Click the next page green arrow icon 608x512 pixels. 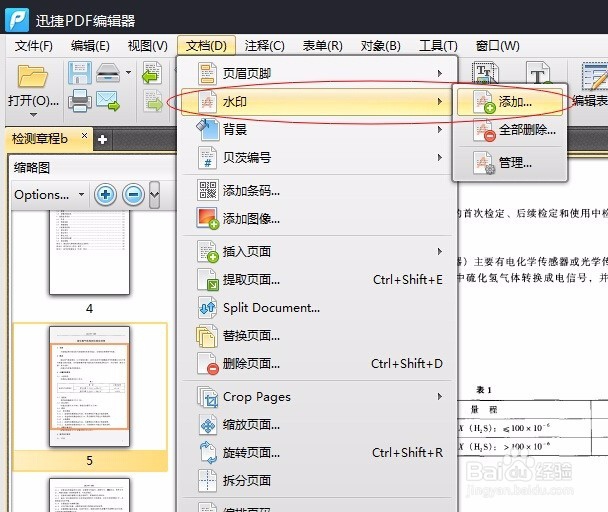click(x=154, y=101)
